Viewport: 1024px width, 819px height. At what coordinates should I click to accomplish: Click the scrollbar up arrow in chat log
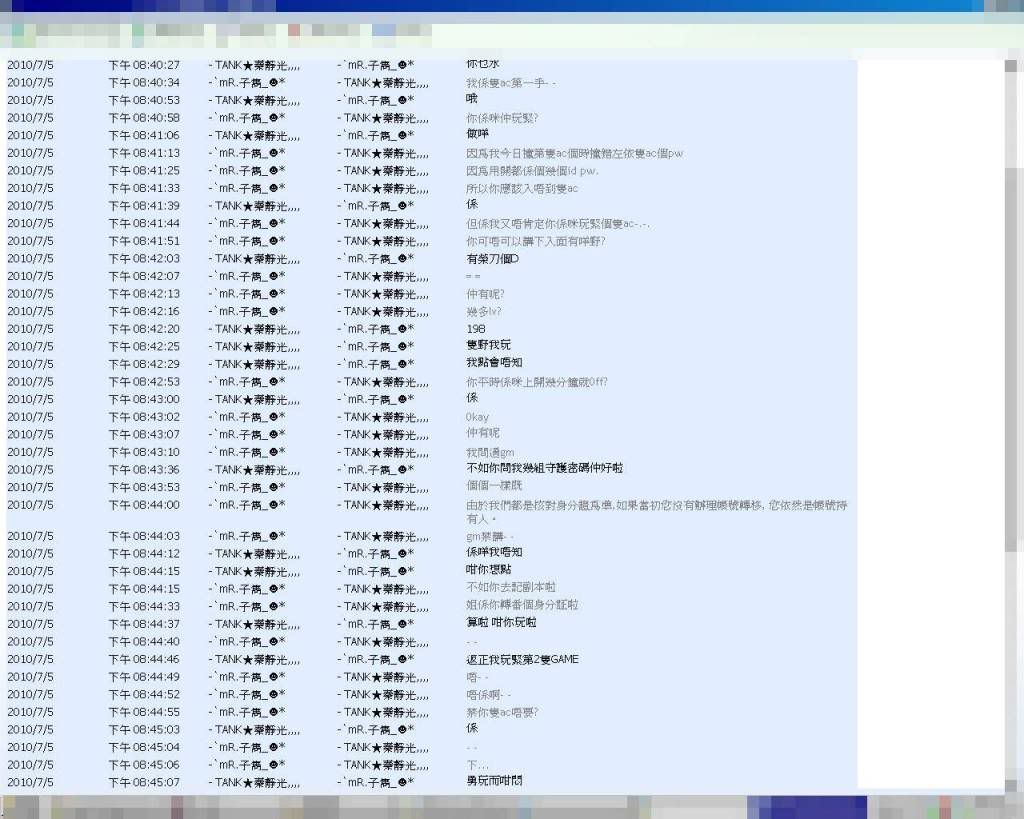(1014, 66)
